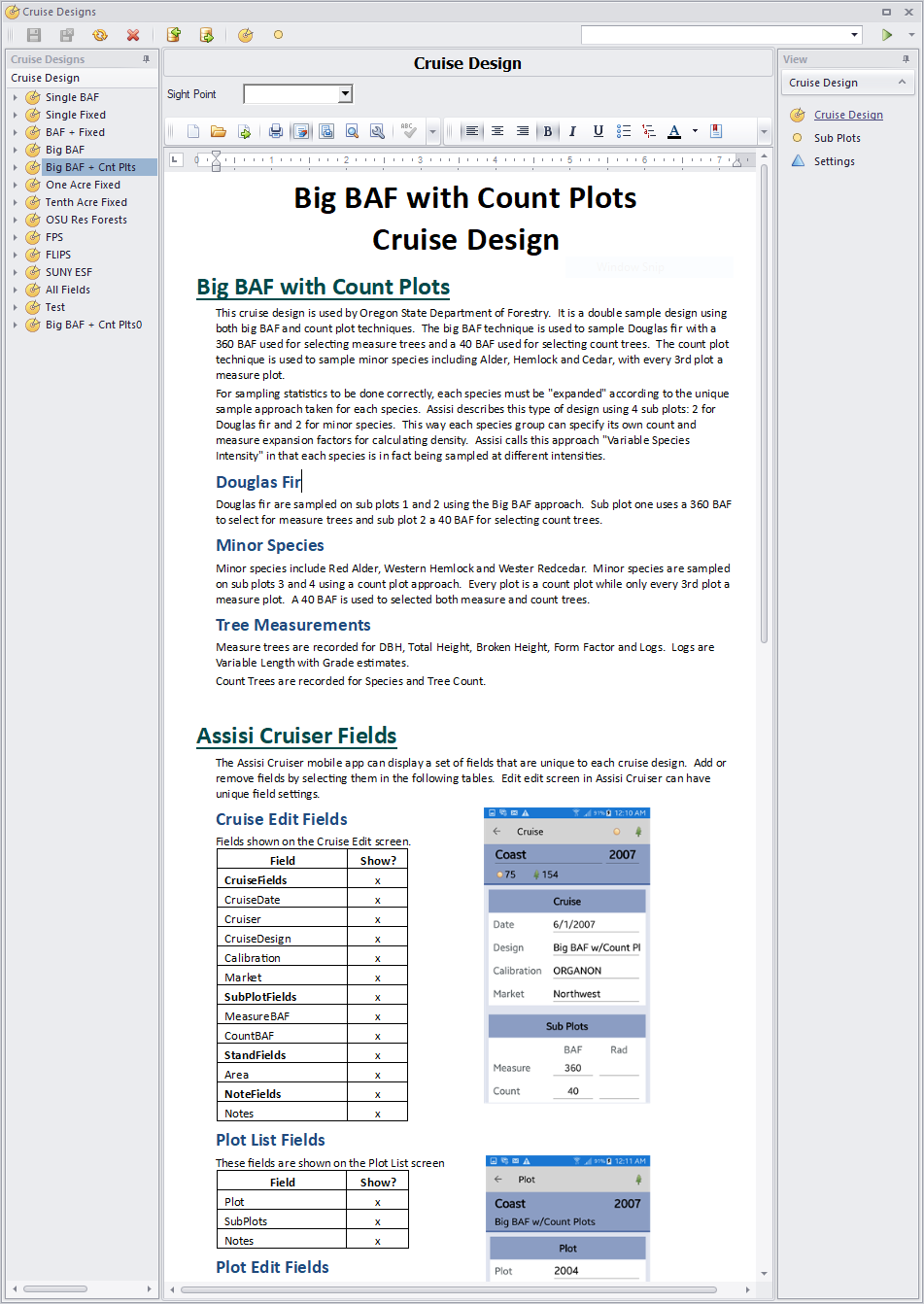Select the Test design

55,307
